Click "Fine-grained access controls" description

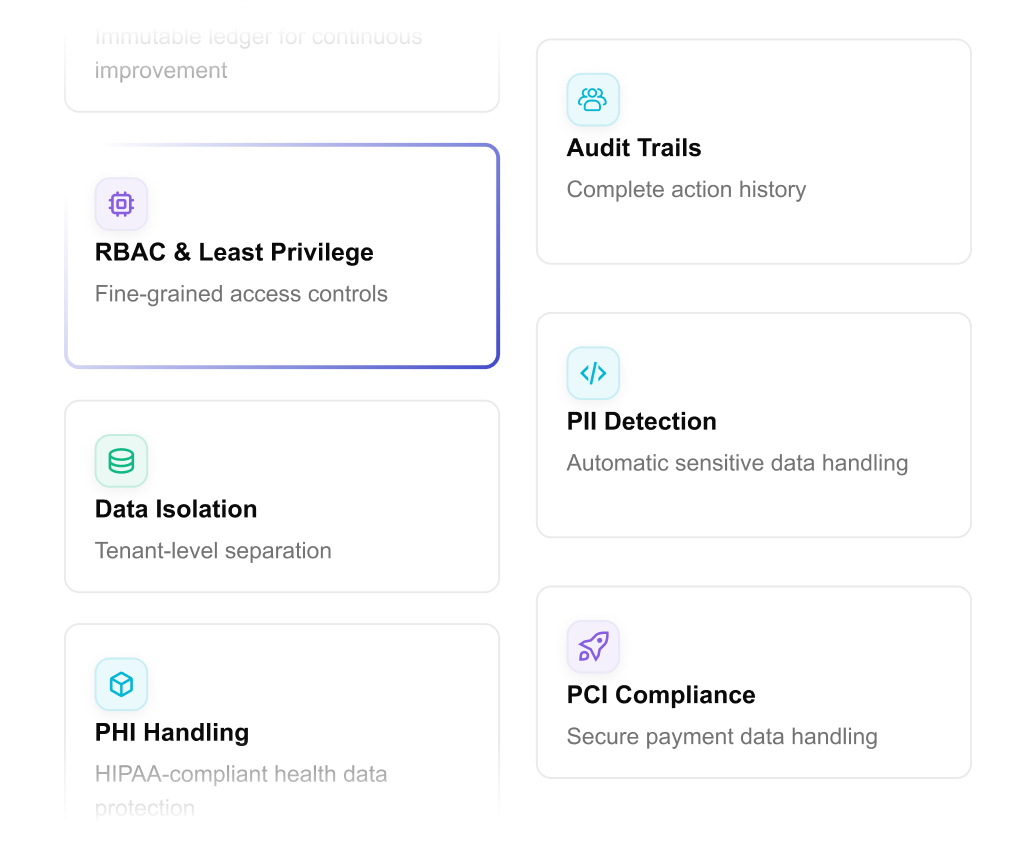(x=241, y=294)
